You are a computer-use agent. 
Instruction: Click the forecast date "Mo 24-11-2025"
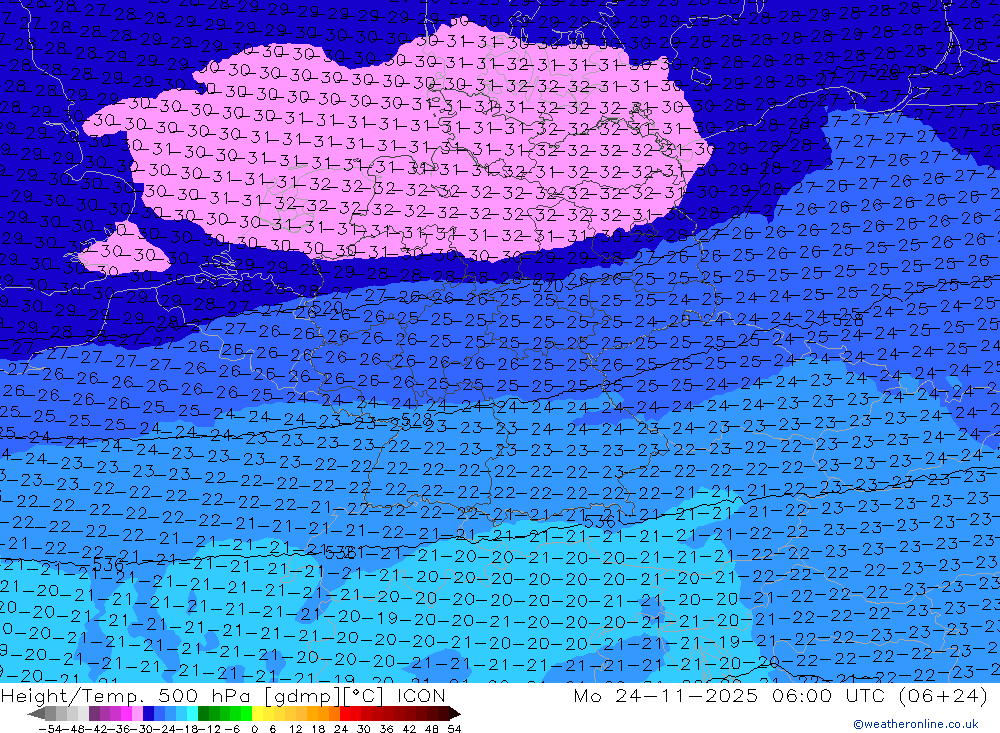pyautogui.click(x=666, y=695)
